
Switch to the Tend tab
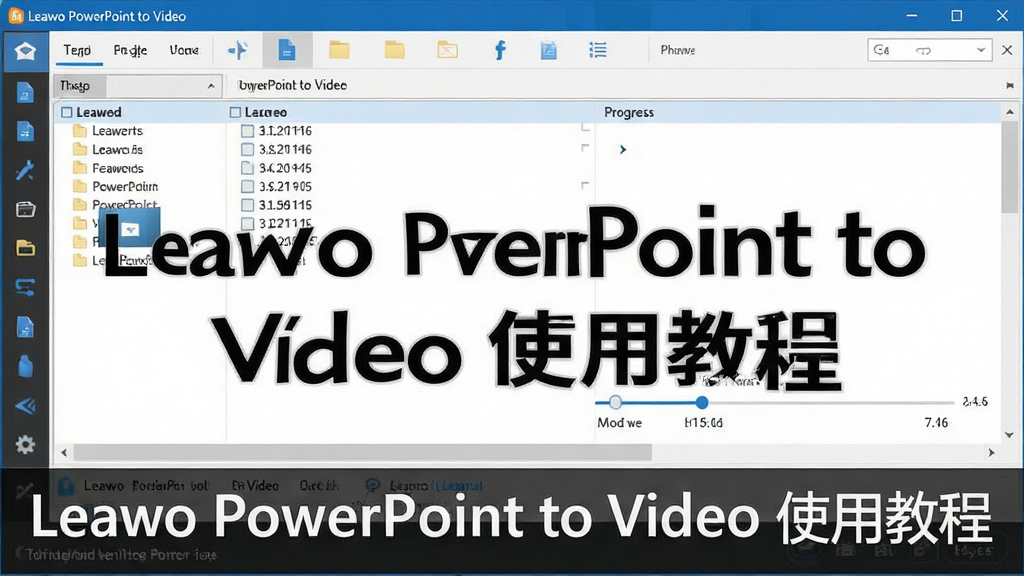[x=77, y=50]
